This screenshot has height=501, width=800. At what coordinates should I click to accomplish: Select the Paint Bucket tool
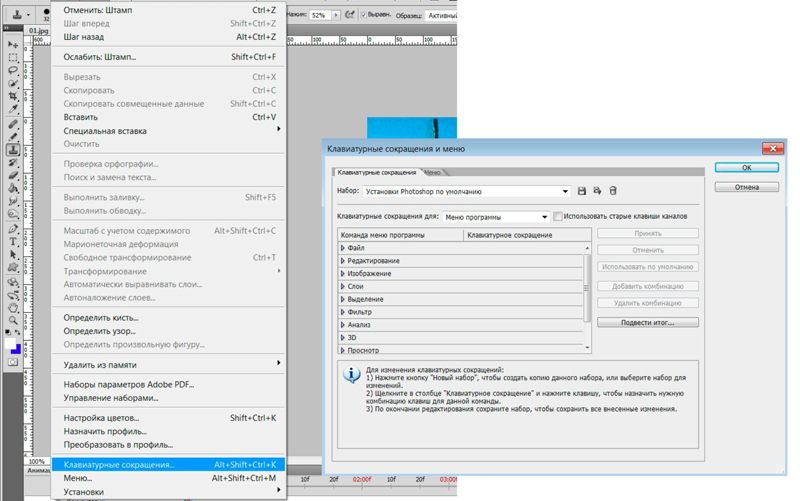pyautogui.click(x=13, y=188)
